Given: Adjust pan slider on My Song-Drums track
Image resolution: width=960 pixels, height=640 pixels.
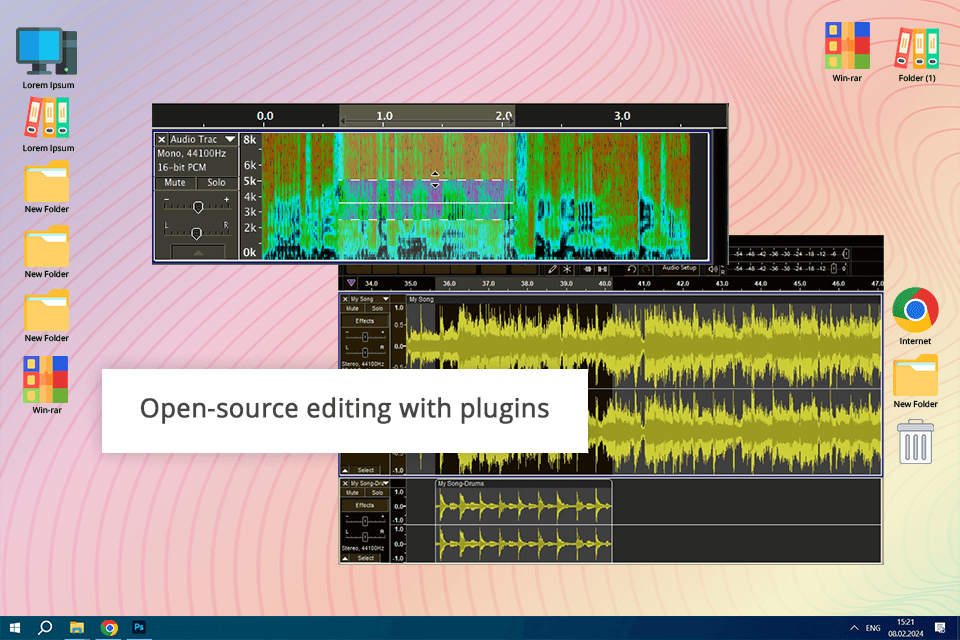Looking at the screenshot, I should click(365, 537).
